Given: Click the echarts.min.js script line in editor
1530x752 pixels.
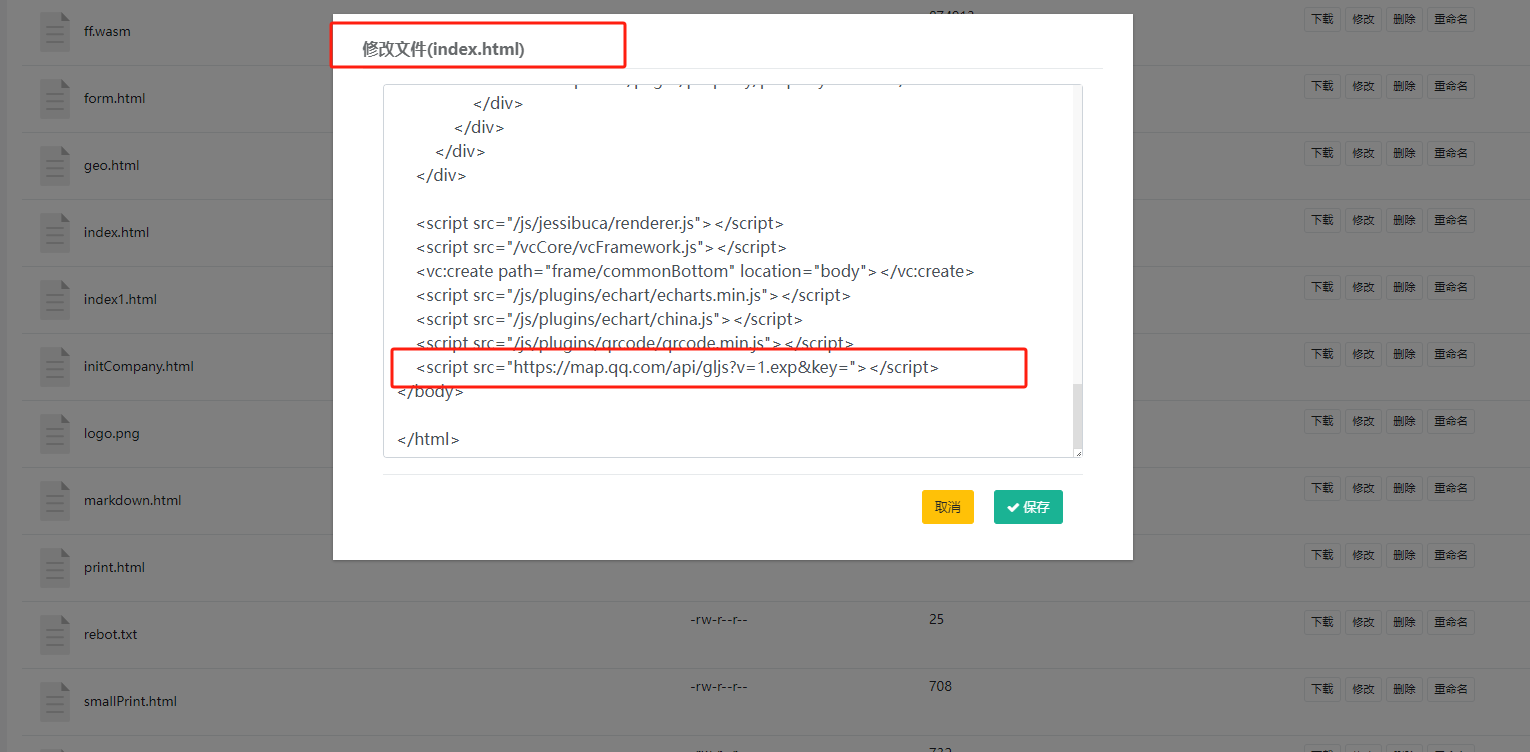Looking at the screenshot, I should pyautogui.click(x=634, y=295).
